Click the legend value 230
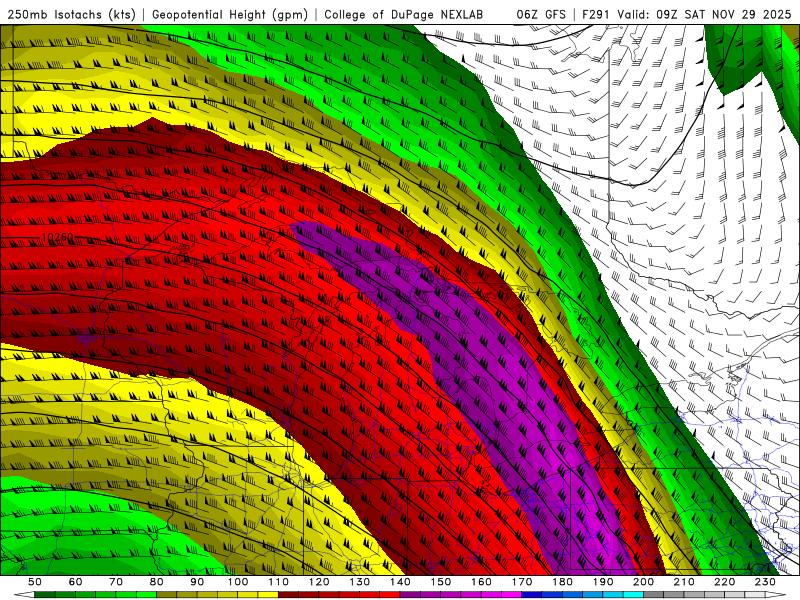 765,582
